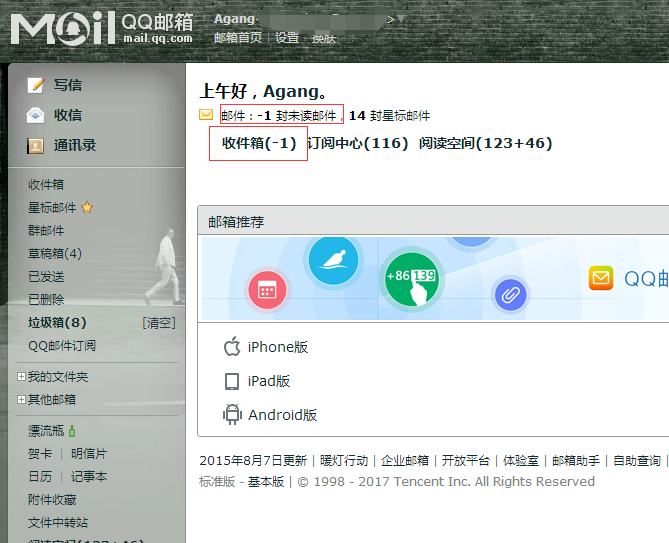Click the contacts address book icon
Viewport: 669px width, 543px height.
click(x=35, y=146)
